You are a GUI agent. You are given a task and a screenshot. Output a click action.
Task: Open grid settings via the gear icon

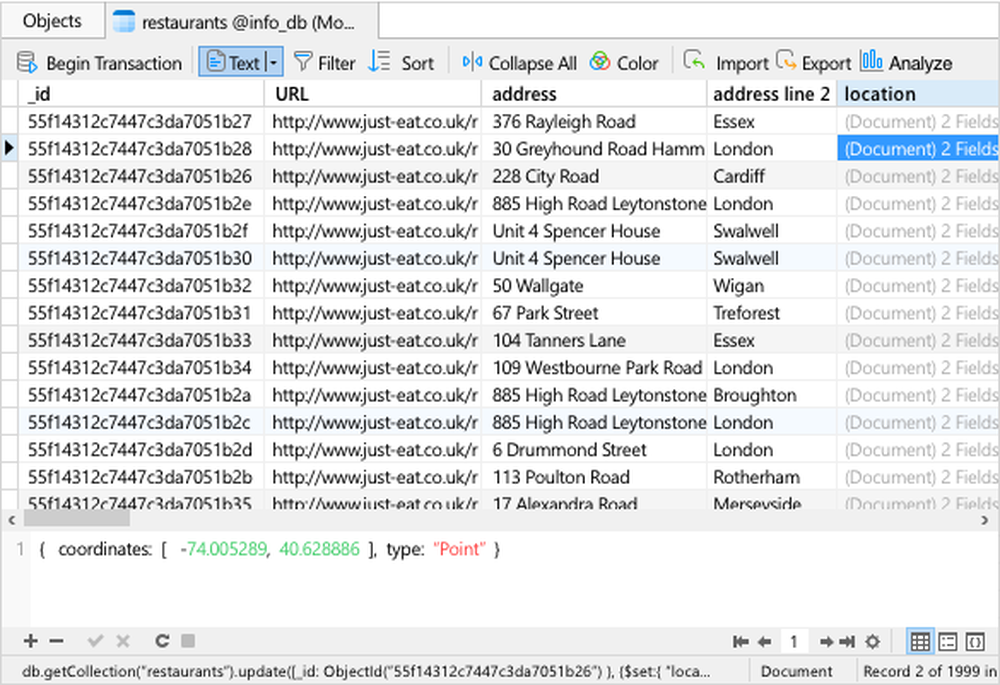[872, 641]
